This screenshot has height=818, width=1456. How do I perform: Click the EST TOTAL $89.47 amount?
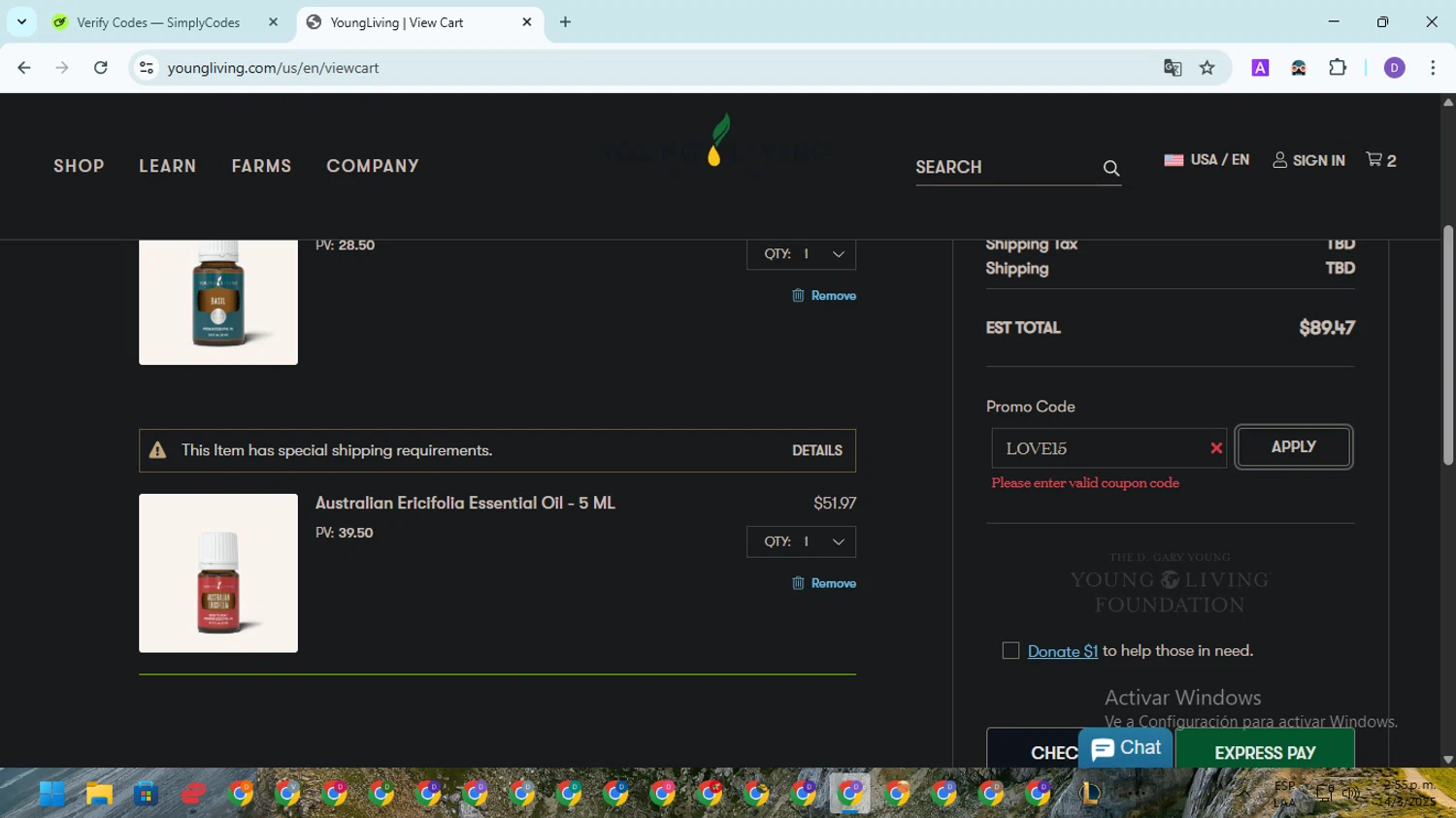1327,328
